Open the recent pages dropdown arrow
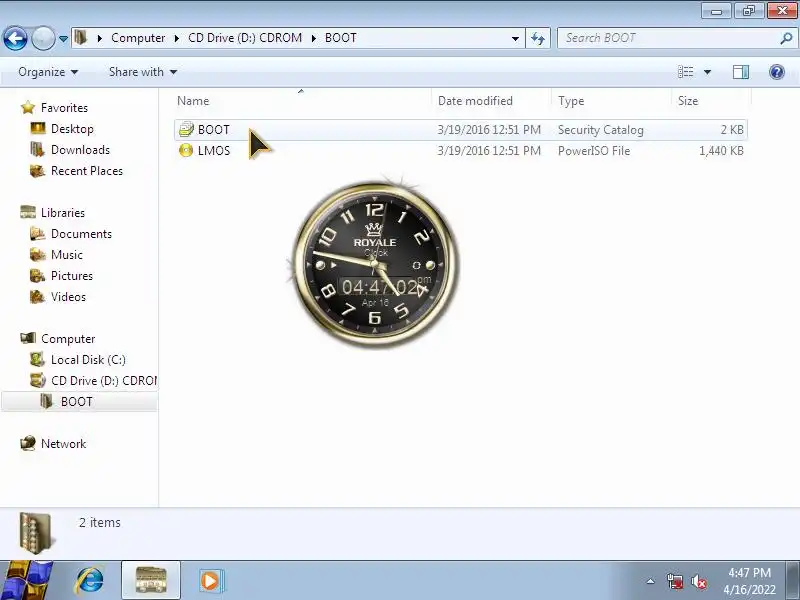Viewport: 800px width, 600px height. click(63, 38)
